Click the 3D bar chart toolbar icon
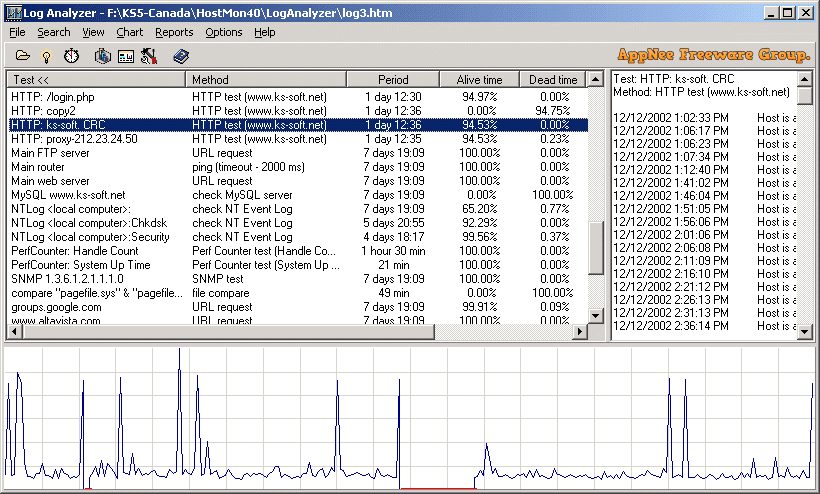This screenshot has width=820, height=494. [x=102, y=56]
